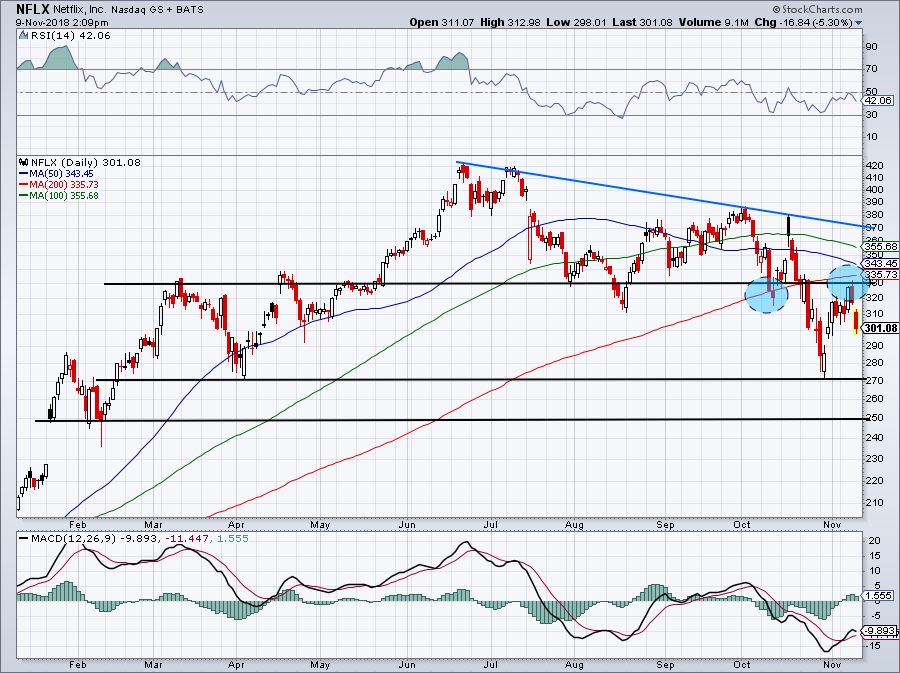Click the 301.08 last price tag
This screenshot has height=673, width=900.
880,328
